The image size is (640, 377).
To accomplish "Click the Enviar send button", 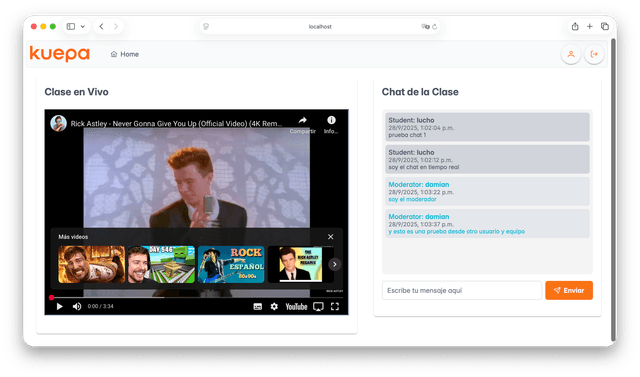I will [569, 291].
